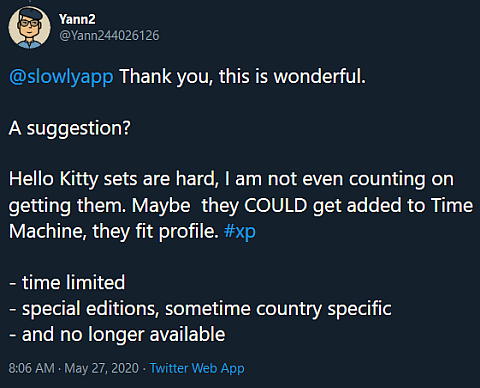Screen dimensions: 480x388
Task: Click the 8:06 AM timestamp
Action: (31, 368)
